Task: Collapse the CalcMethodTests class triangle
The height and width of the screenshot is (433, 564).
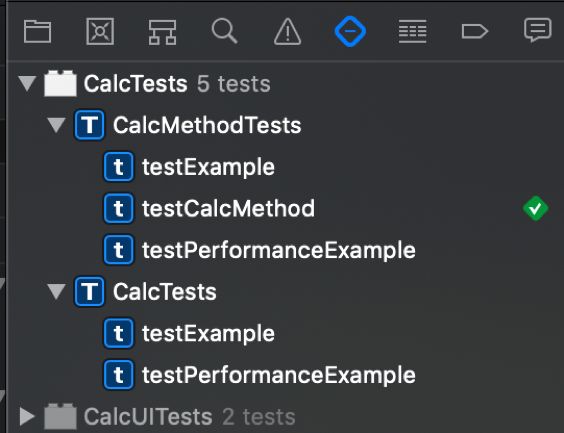Action: point(56,125)
